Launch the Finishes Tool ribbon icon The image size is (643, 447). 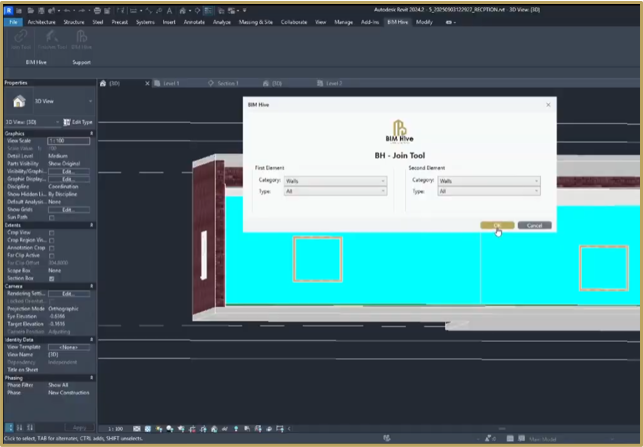[52, 40]
